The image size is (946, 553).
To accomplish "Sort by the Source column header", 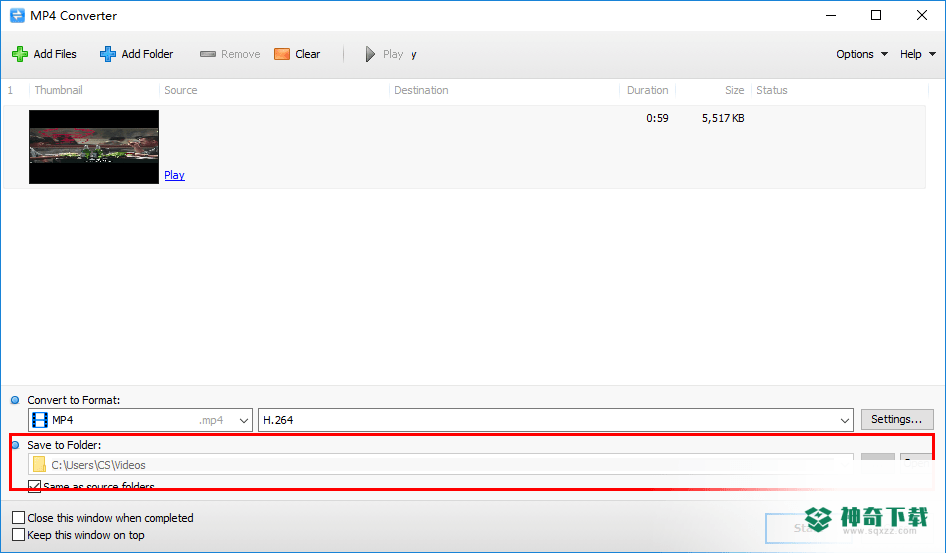I will [x=180, y=90].
